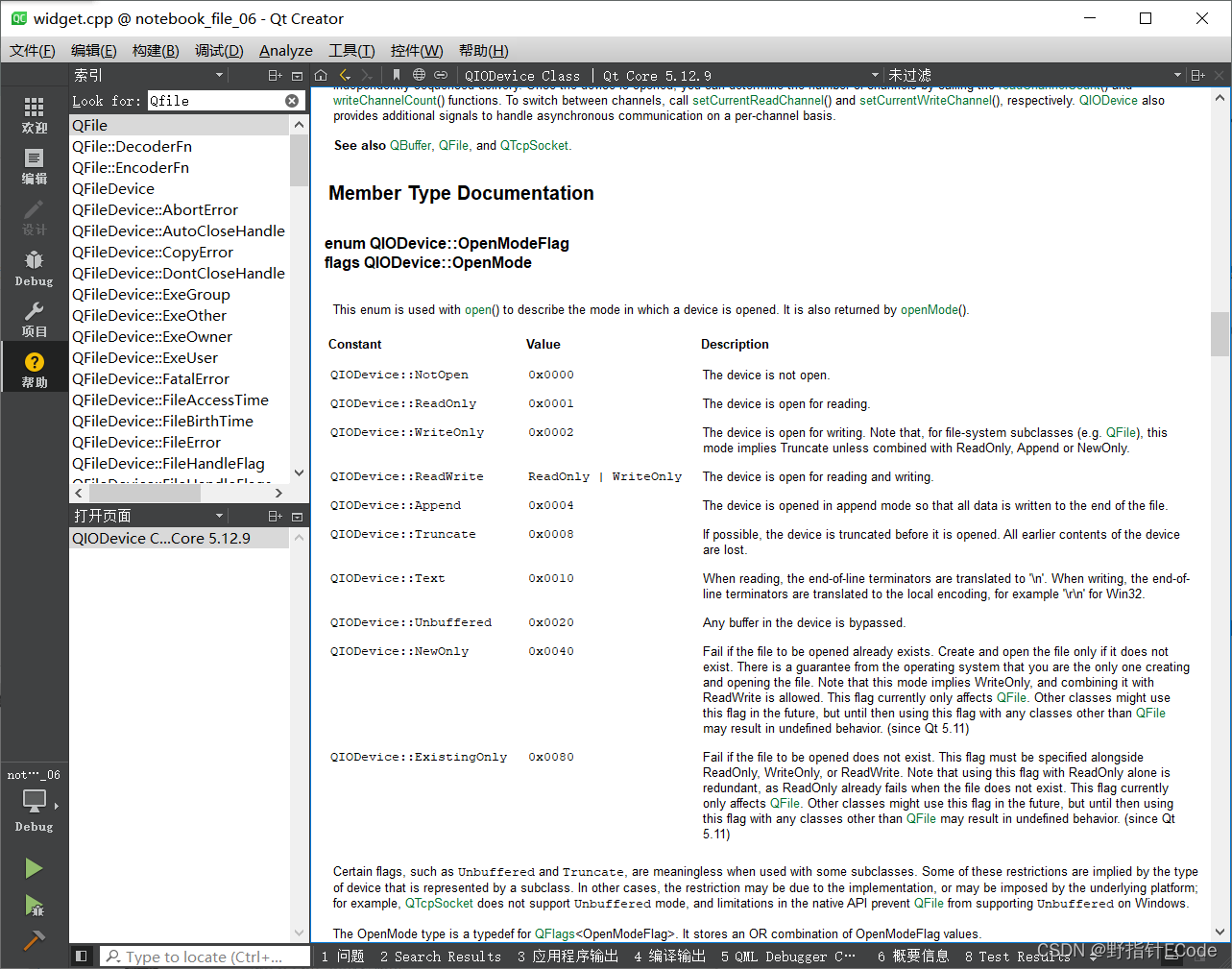The image size is (1232, 969).
Task: Open the 构建(B) menu
Action: tap(156, 50)
